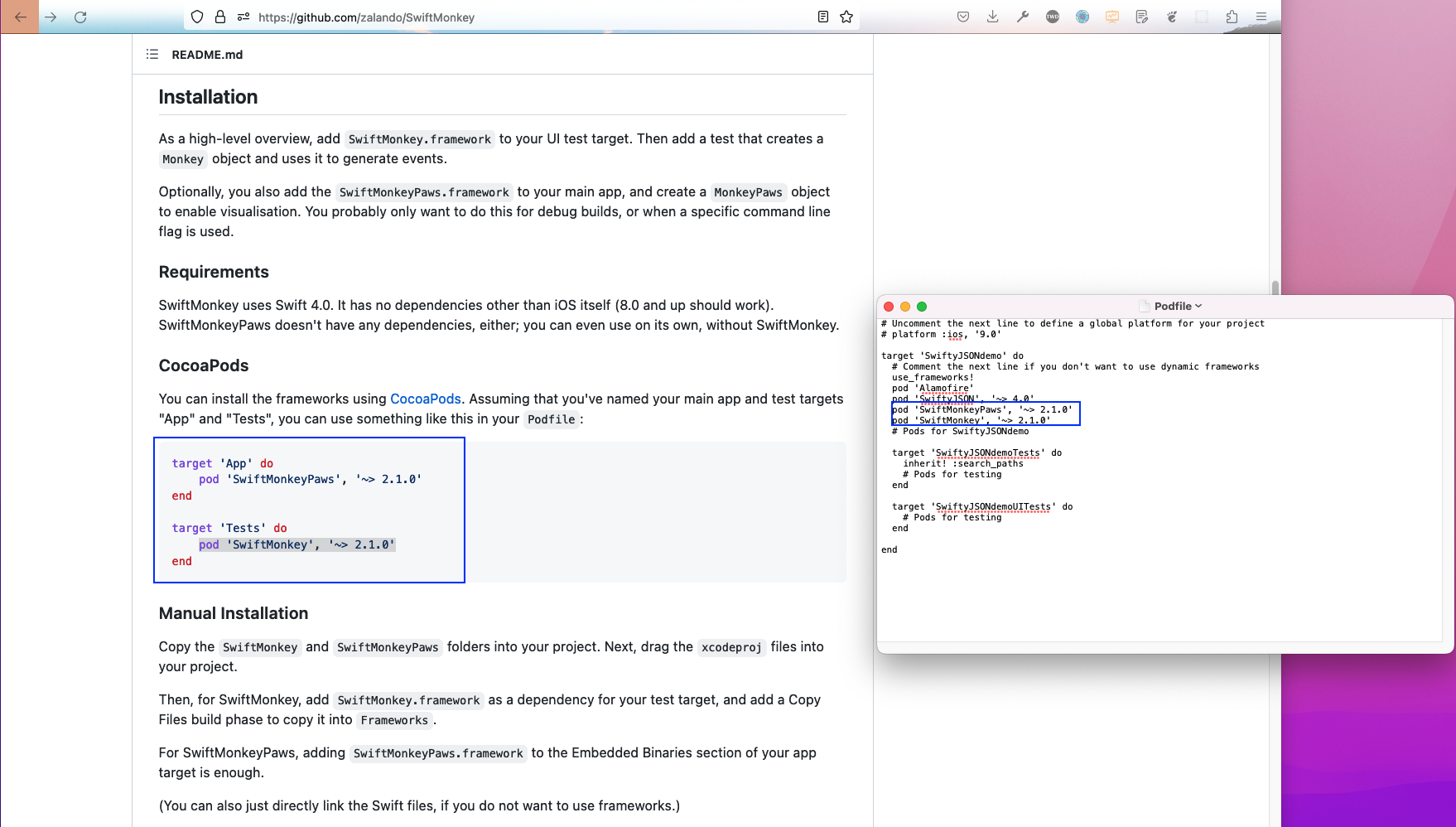Click pod 'SwiftMonkey', '~> 2.1.0' in Podfile window
This screenshot has height=827, width=1456.
pos(971,420)
